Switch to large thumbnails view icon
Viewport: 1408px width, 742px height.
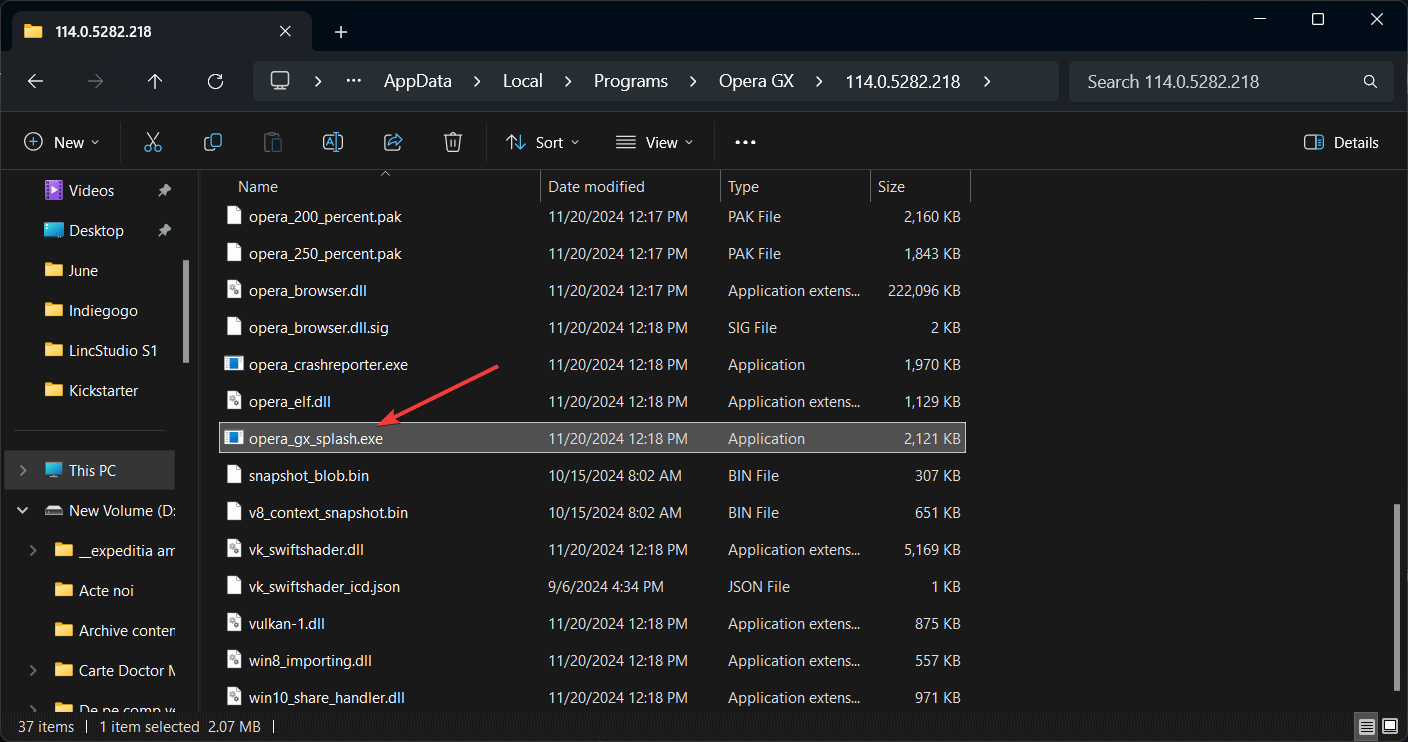click(1390, 726)
